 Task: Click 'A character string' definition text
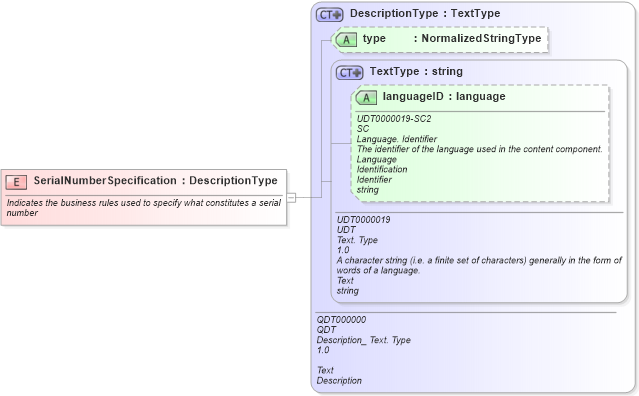(479, 265)
